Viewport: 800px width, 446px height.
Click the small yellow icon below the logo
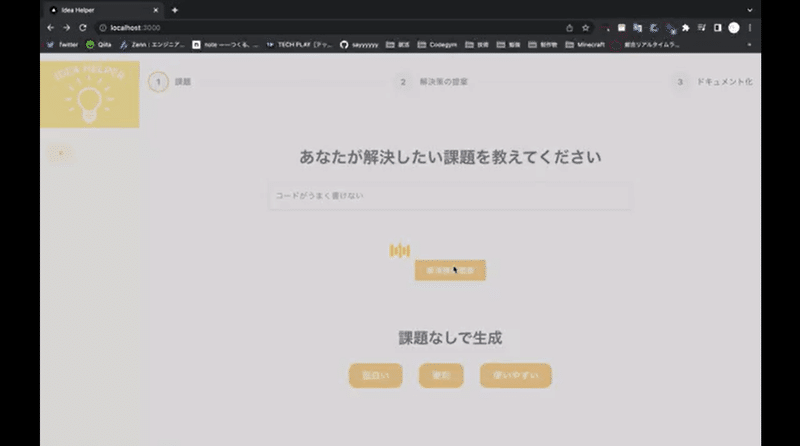(x=61, y=153)
